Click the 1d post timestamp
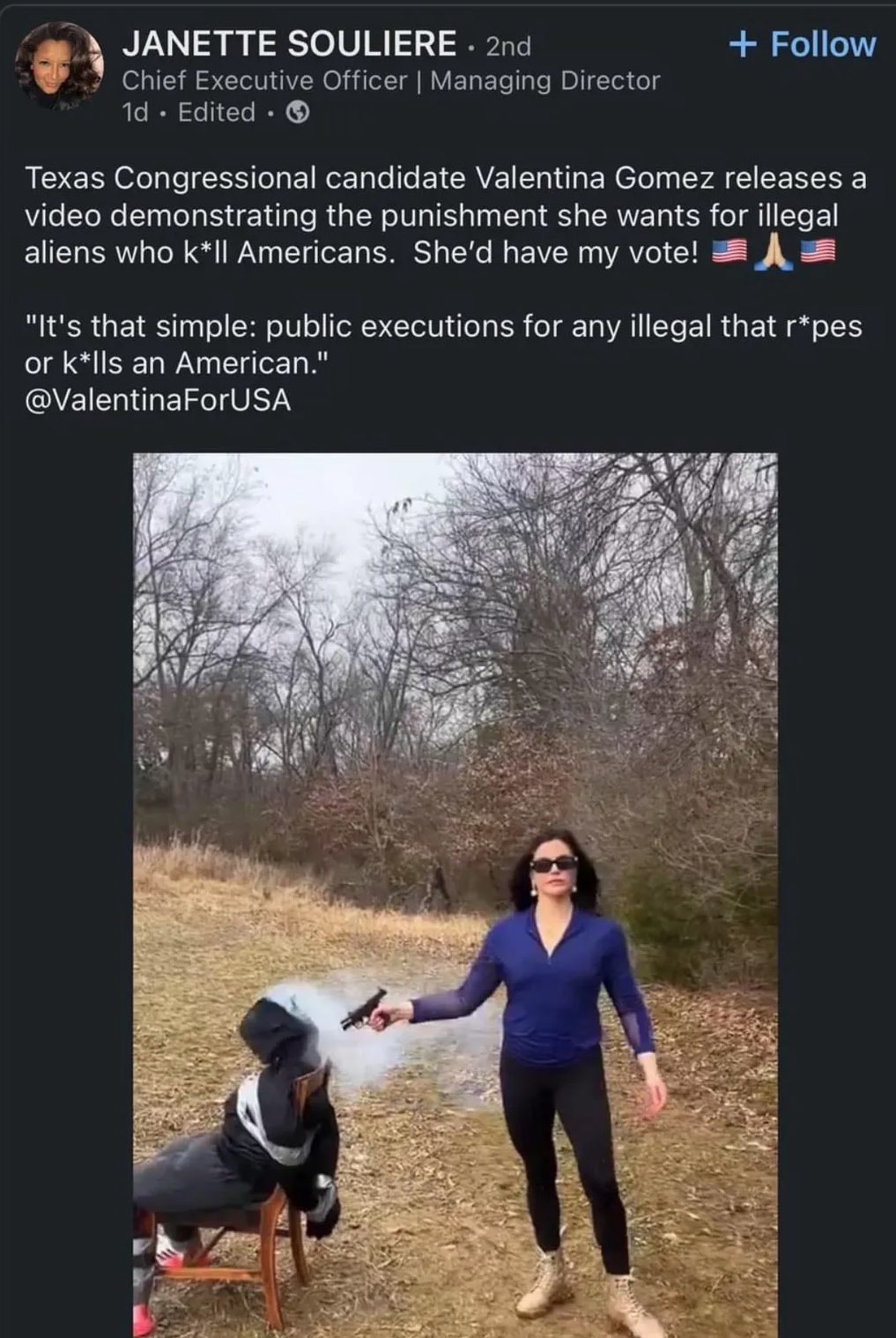The width and height of the screenshot is (896, 1338). pos(135,113)
